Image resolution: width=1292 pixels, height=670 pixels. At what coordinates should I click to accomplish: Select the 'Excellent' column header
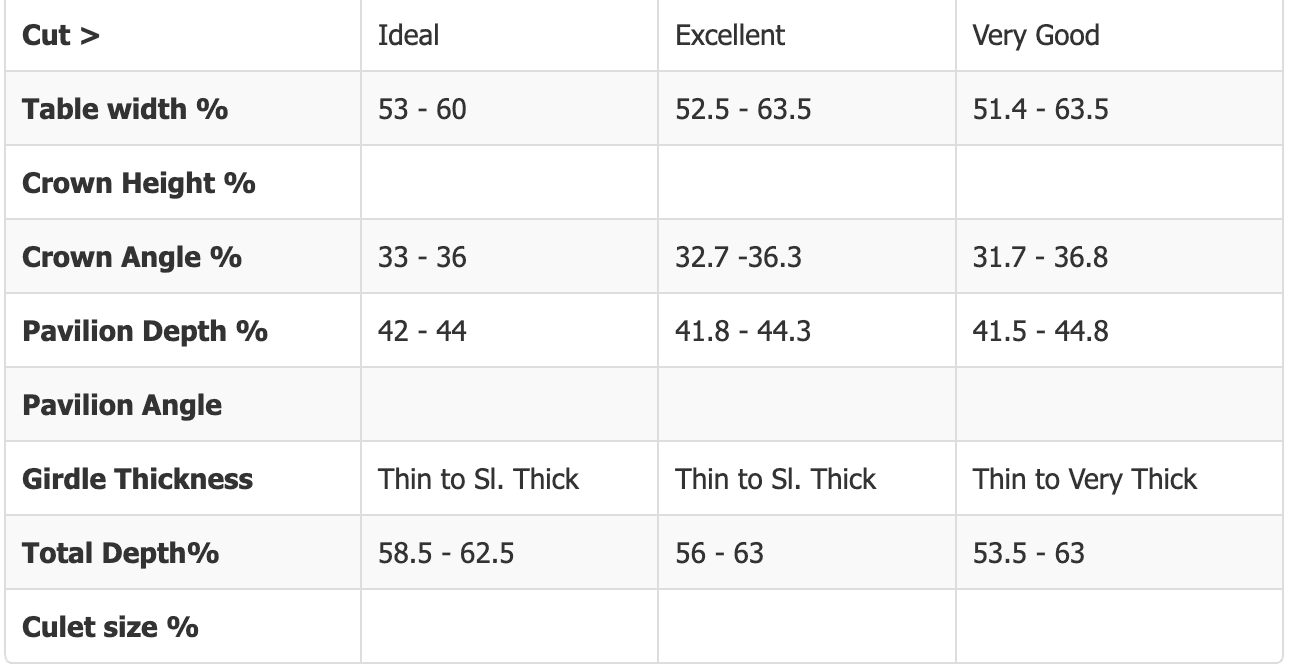pos(730,35)
